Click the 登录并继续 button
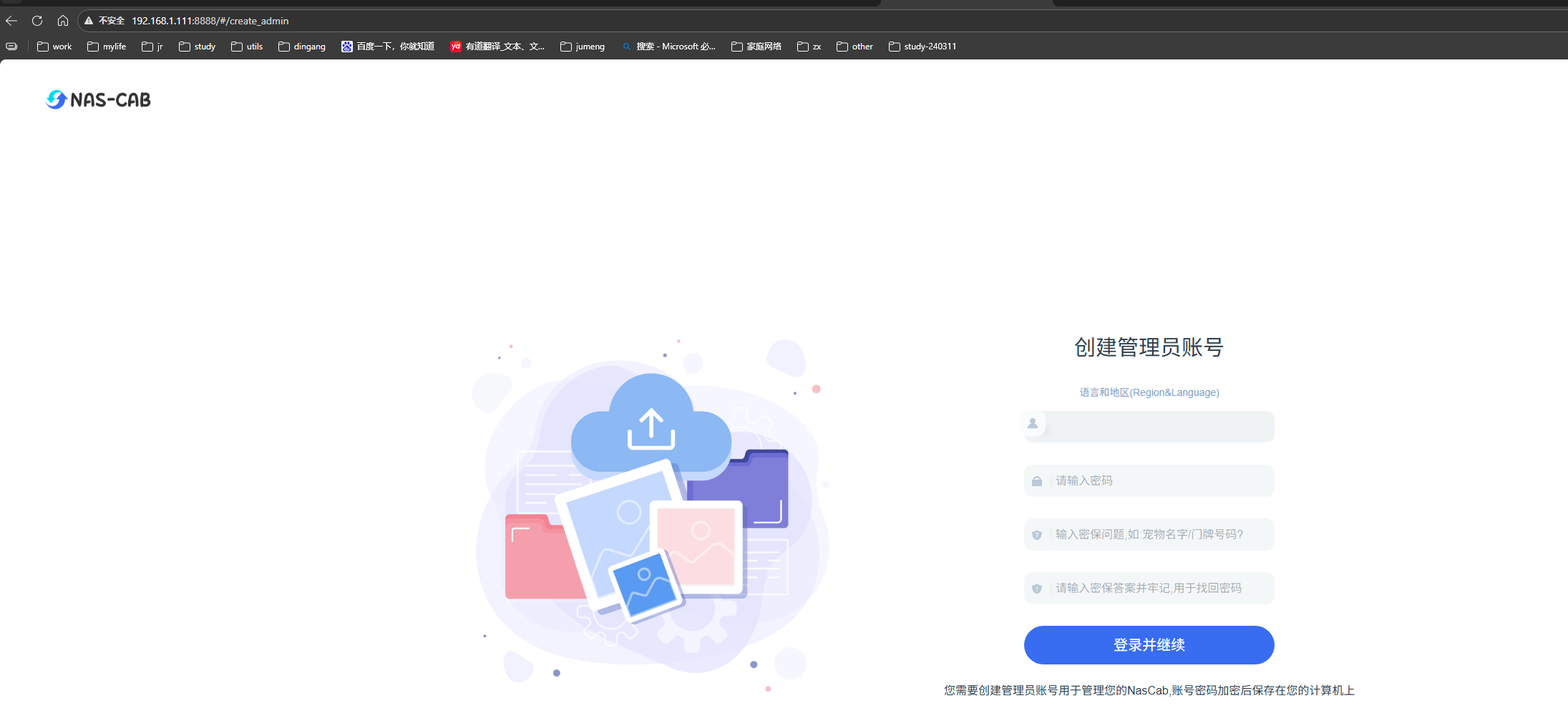This screenshot has height=716, width=1568. coord(1149,645)
